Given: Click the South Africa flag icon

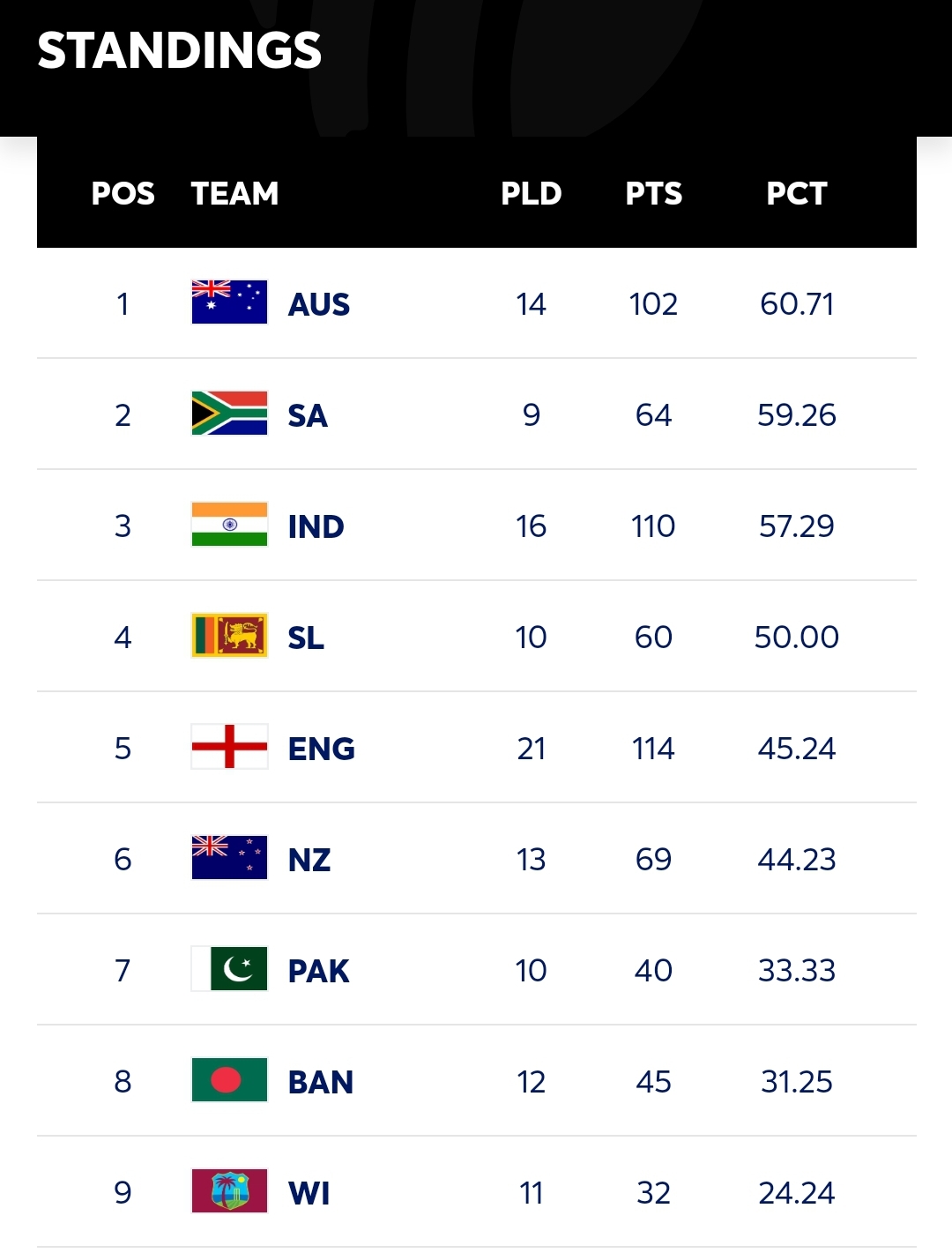Looking at the screenshot, I should [x=229, y=414].
